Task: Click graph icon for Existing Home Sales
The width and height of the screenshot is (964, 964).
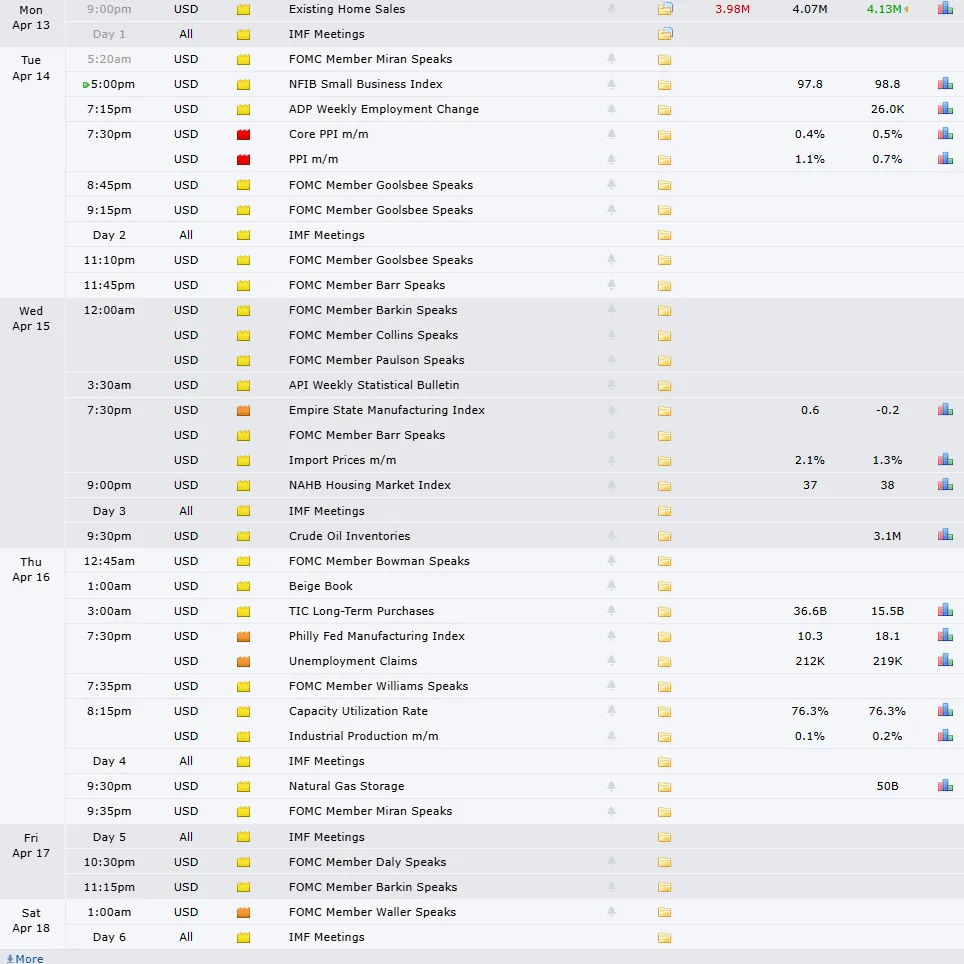Action: click(945, 9)
